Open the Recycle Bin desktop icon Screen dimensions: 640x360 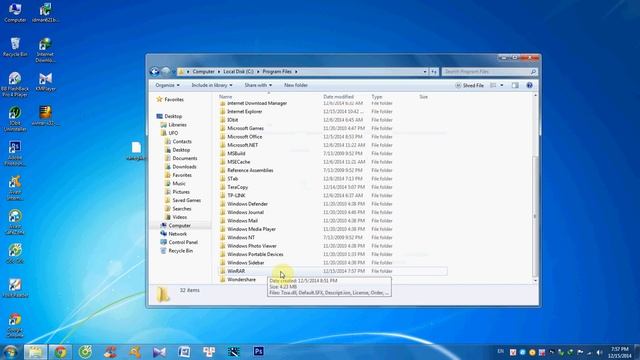(x=15, y=47)
